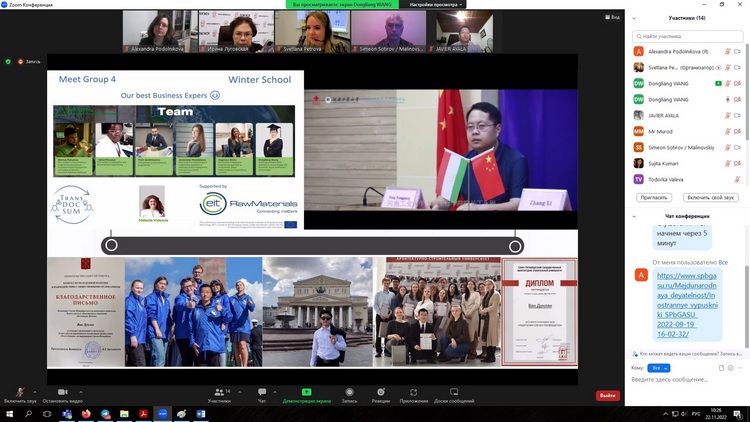Toggle JAVIER AYALA's muted microphone icon
The image size is (750, 422).
(728, 115)
